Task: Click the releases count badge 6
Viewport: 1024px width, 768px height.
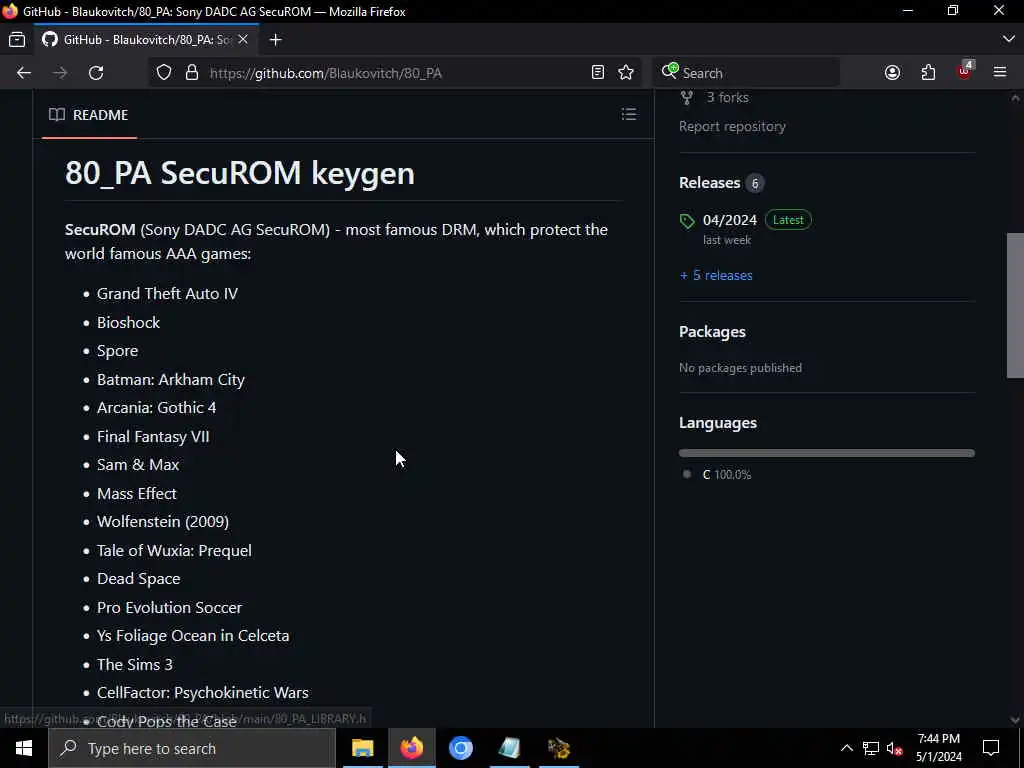Action: tap(755, 184)
